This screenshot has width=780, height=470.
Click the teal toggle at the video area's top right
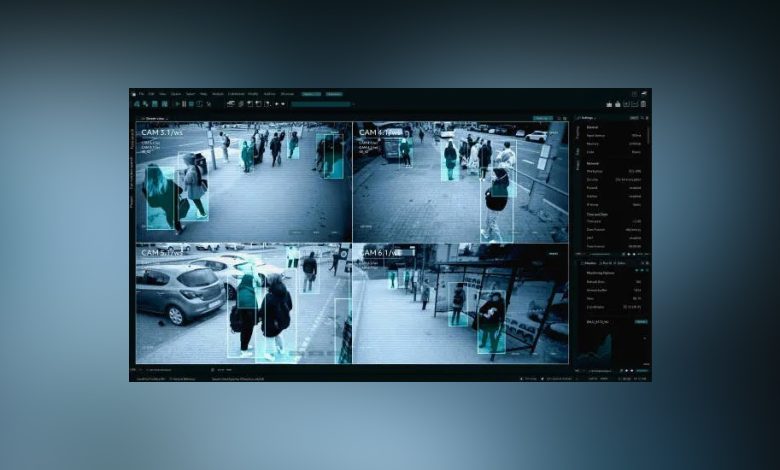(543, 118)
